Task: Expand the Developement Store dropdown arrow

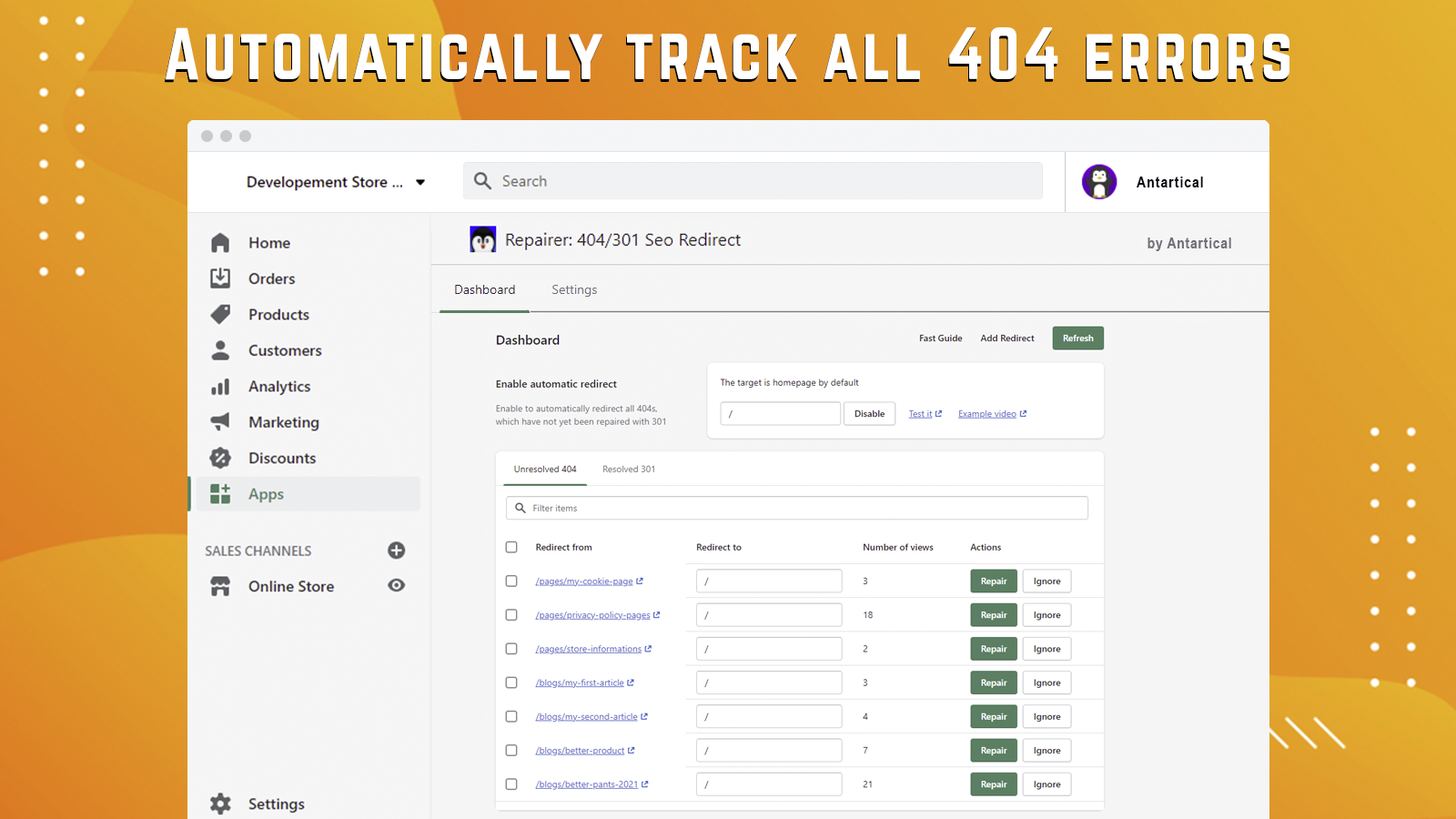Action: pyautogui.click(x=420, y=182)
